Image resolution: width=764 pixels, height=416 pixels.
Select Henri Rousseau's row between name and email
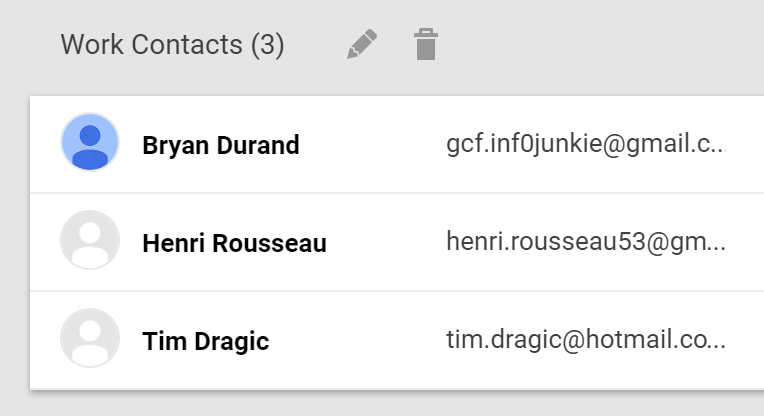coord(386,243)
